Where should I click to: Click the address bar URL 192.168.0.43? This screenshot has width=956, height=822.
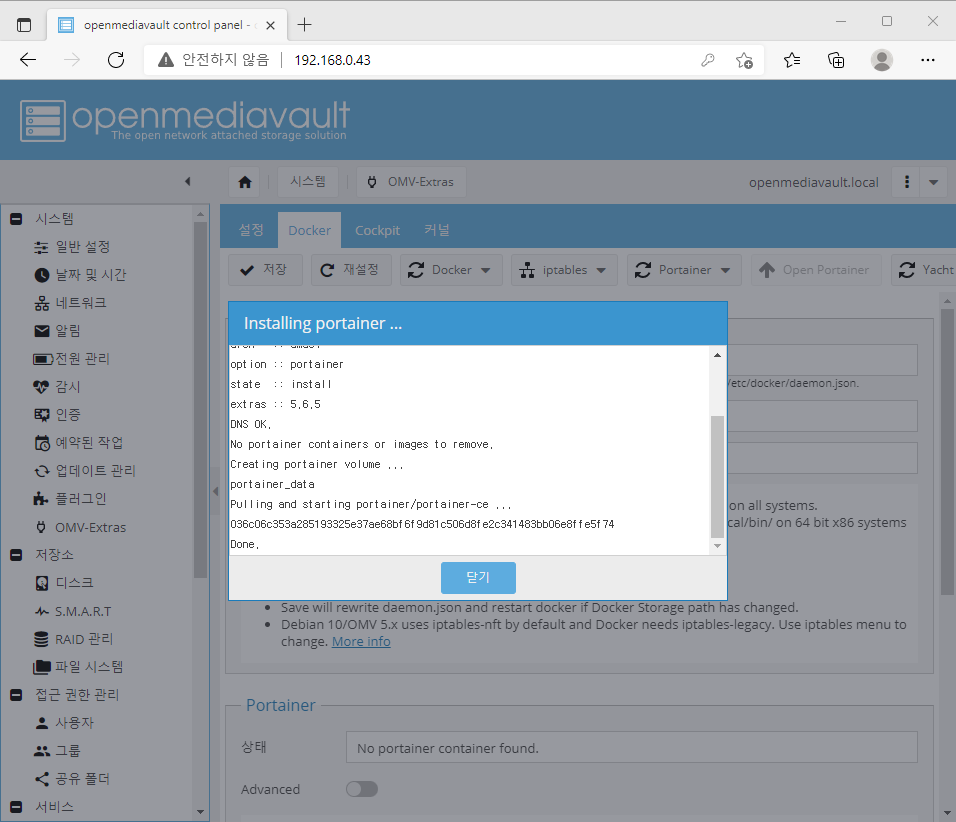[x=332, y=60]
